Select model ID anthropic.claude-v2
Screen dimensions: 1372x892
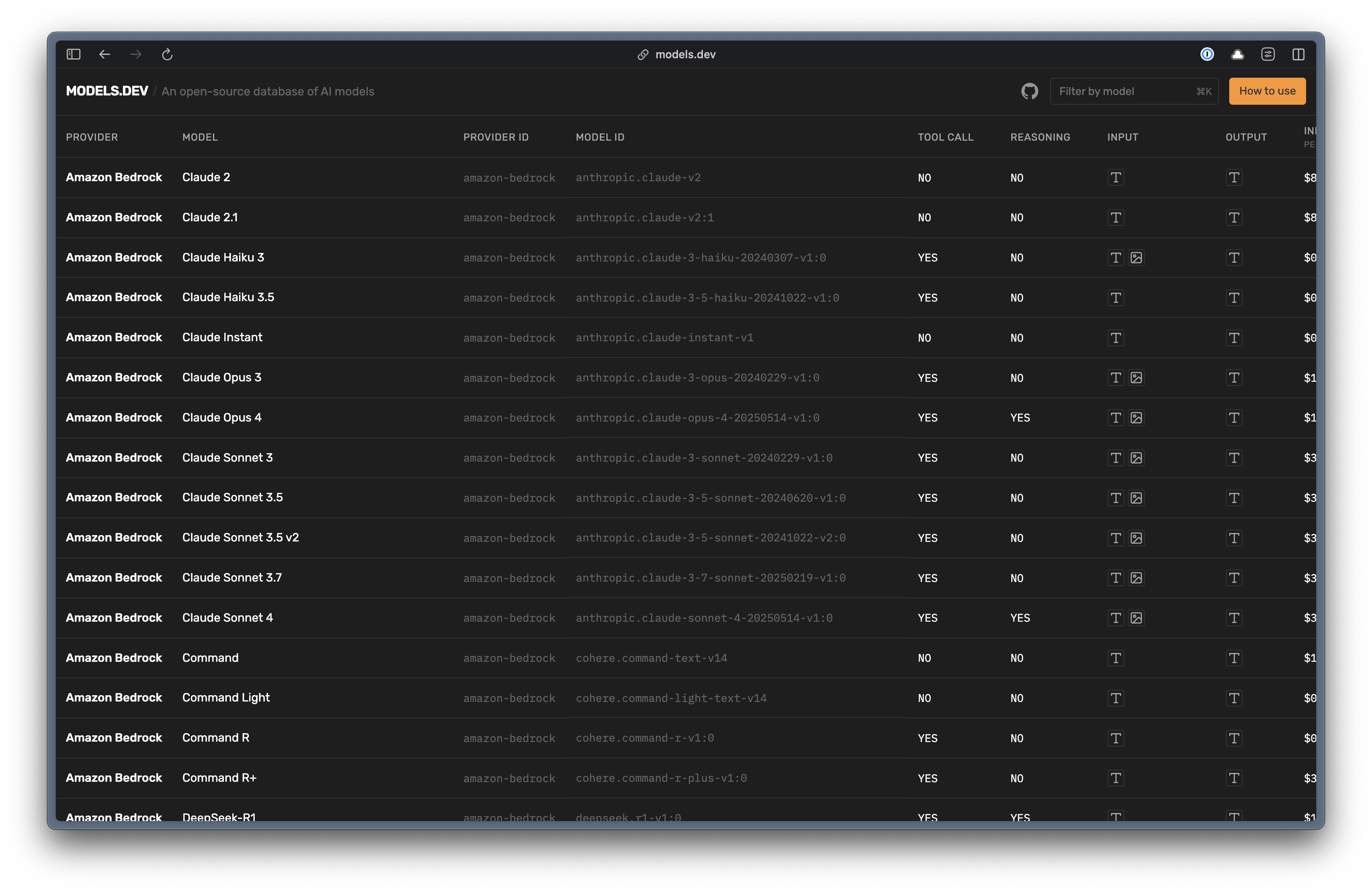click(637, 177)
